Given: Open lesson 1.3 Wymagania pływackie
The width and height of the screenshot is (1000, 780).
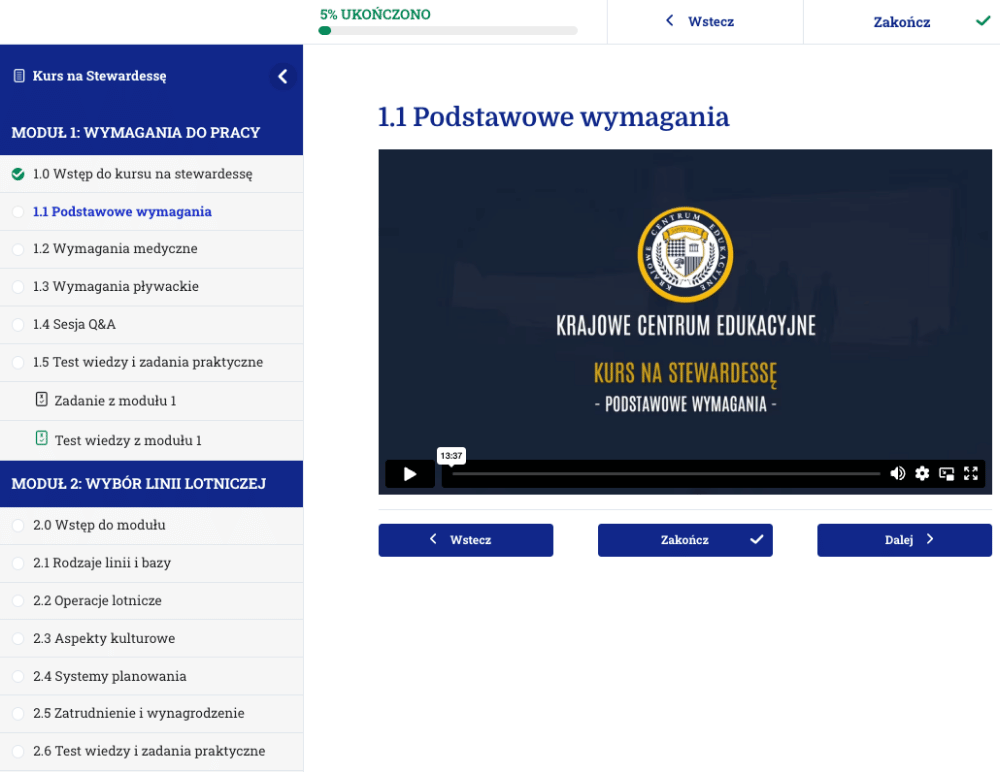Looking at the screenshot, I should pyautogui.click(x=151, y=287).
